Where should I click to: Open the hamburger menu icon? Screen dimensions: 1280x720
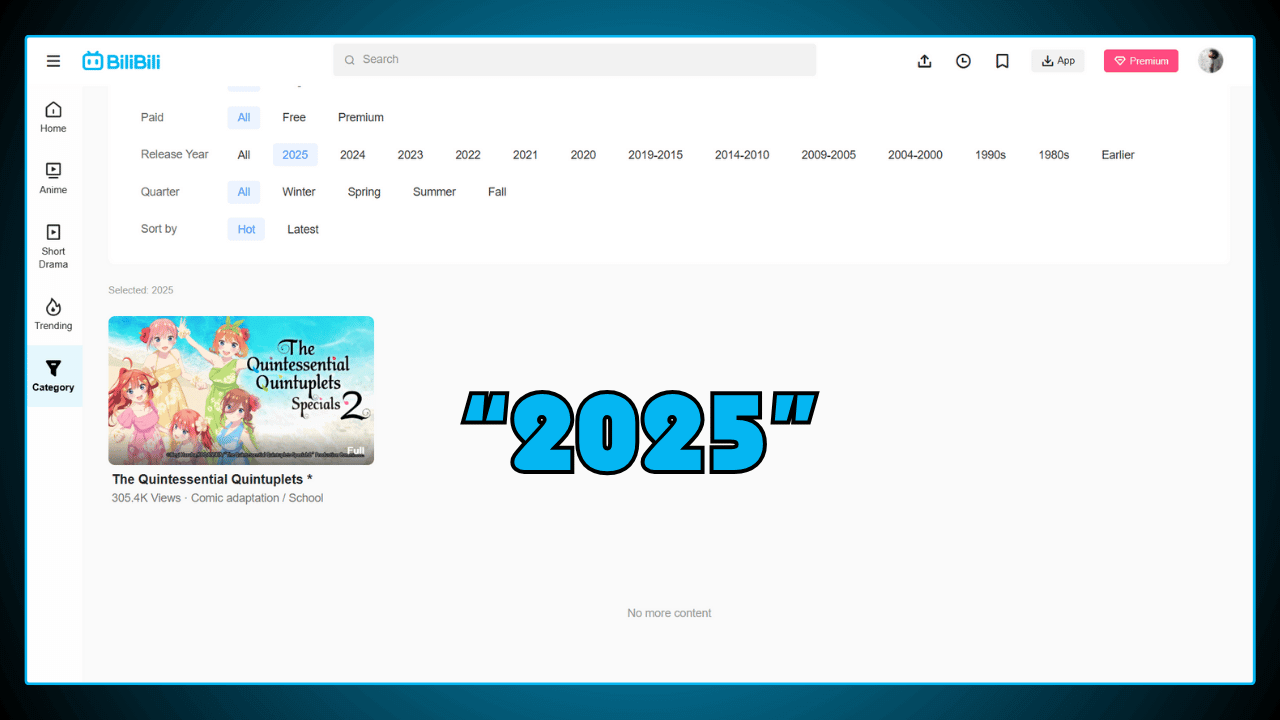click(x=53, y=61)
